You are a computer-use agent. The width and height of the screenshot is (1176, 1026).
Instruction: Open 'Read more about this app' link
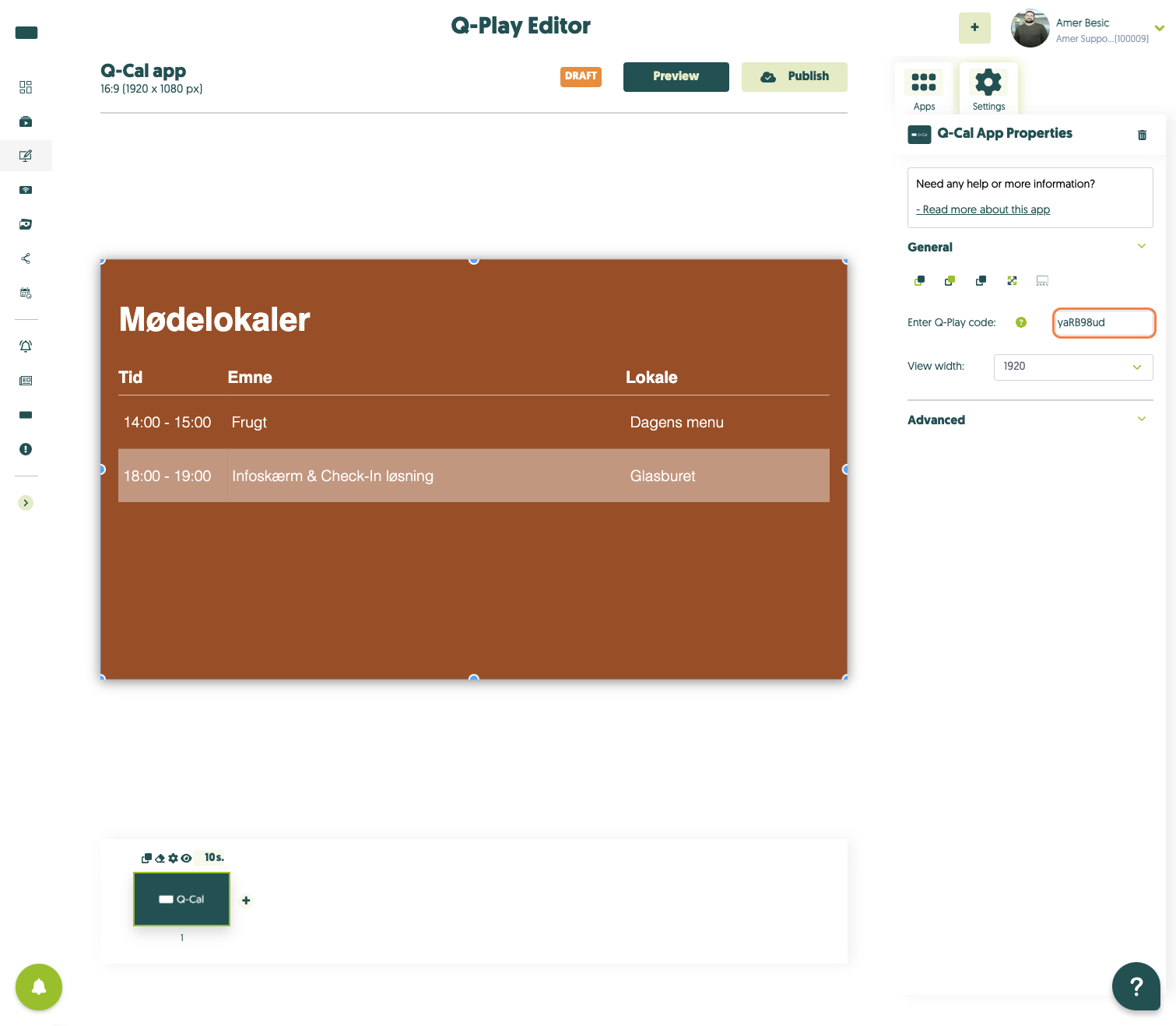[983, 209]
